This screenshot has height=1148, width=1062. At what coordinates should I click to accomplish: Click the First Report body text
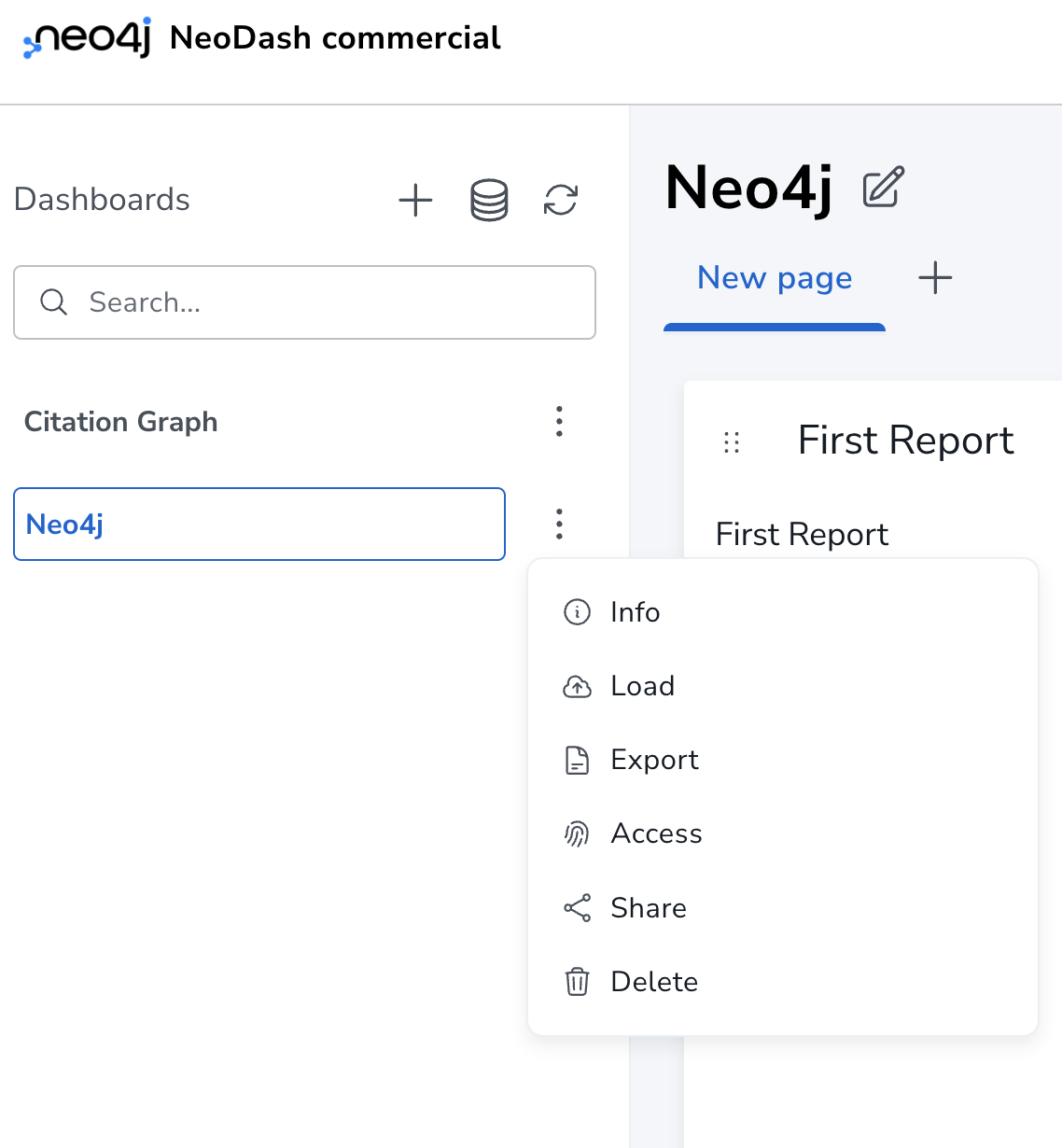point(802,535)
